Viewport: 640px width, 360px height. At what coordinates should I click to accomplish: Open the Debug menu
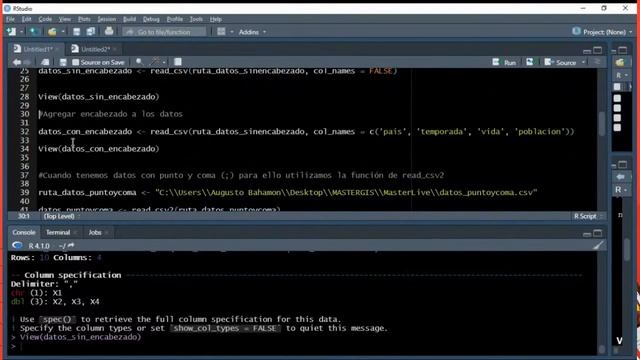pos(151,19)
